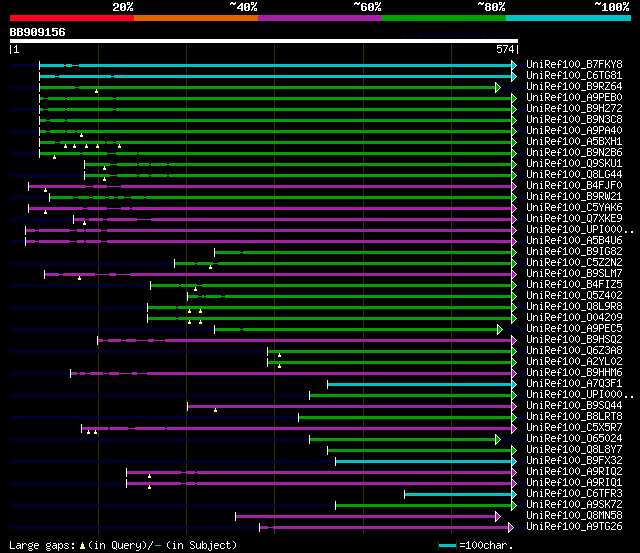Click the orange ~40% identity legend segment
Image resolution: width=640 pixels, height=553 pixels.
tap(196, 18)
